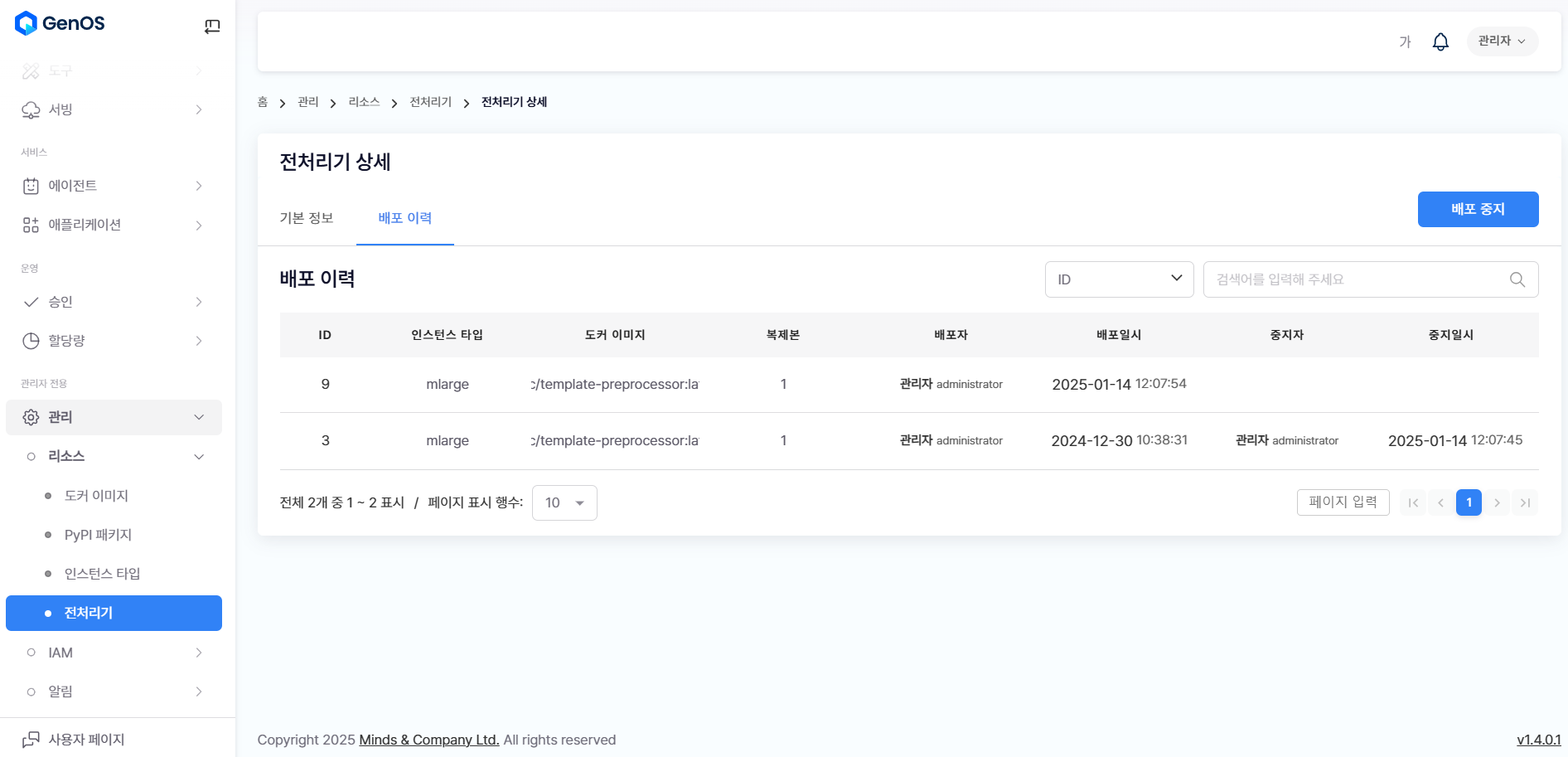The image size is (1568, 757).
Task: Click the search keyword input field
Action: pos(1355,279)
